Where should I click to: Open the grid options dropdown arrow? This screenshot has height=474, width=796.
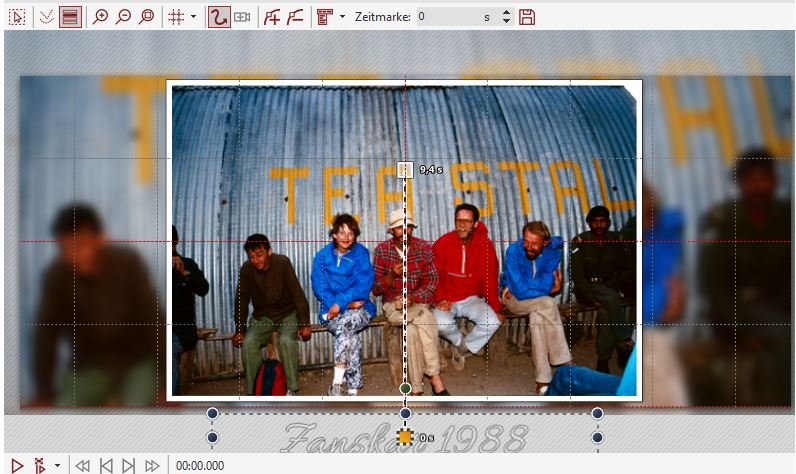[193, 17]
